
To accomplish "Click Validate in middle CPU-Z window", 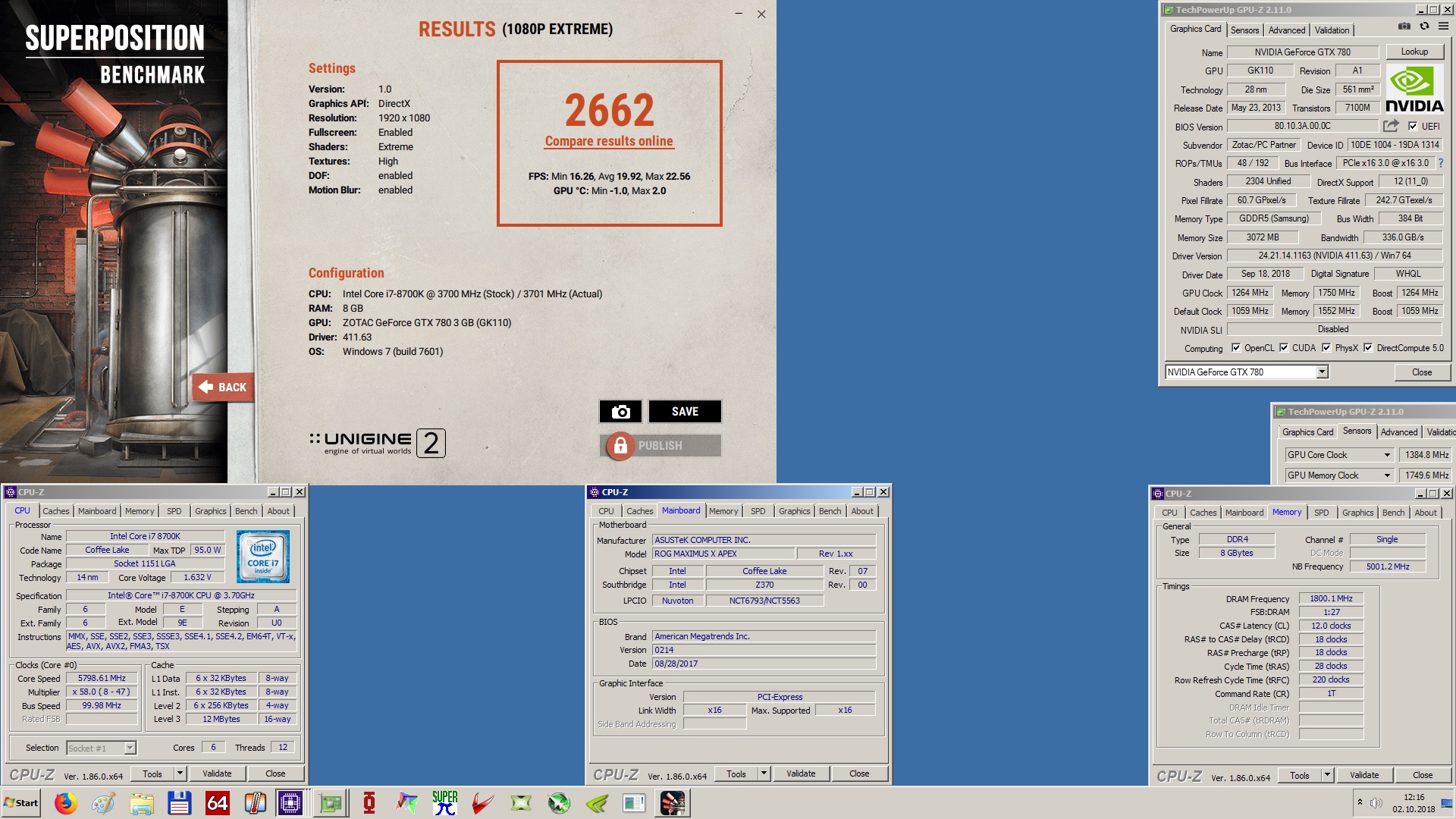I will (801, 773).
